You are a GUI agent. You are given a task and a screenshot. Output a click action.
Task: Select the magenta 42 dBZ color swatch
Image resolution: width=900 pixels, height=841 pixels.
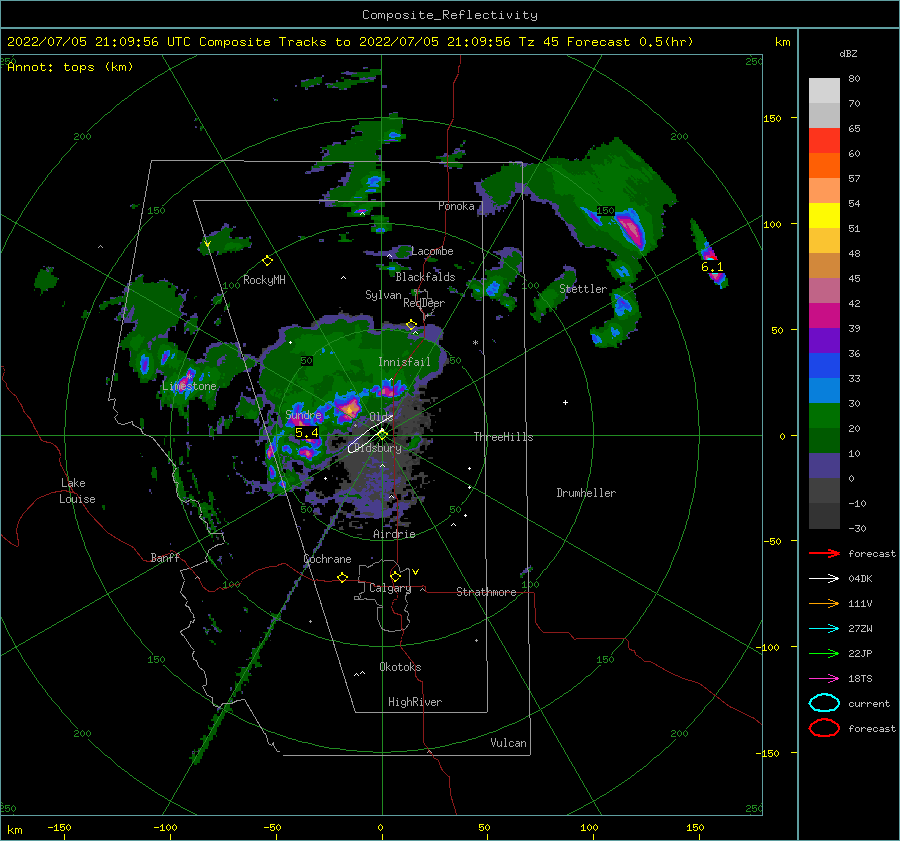point(824,316)
